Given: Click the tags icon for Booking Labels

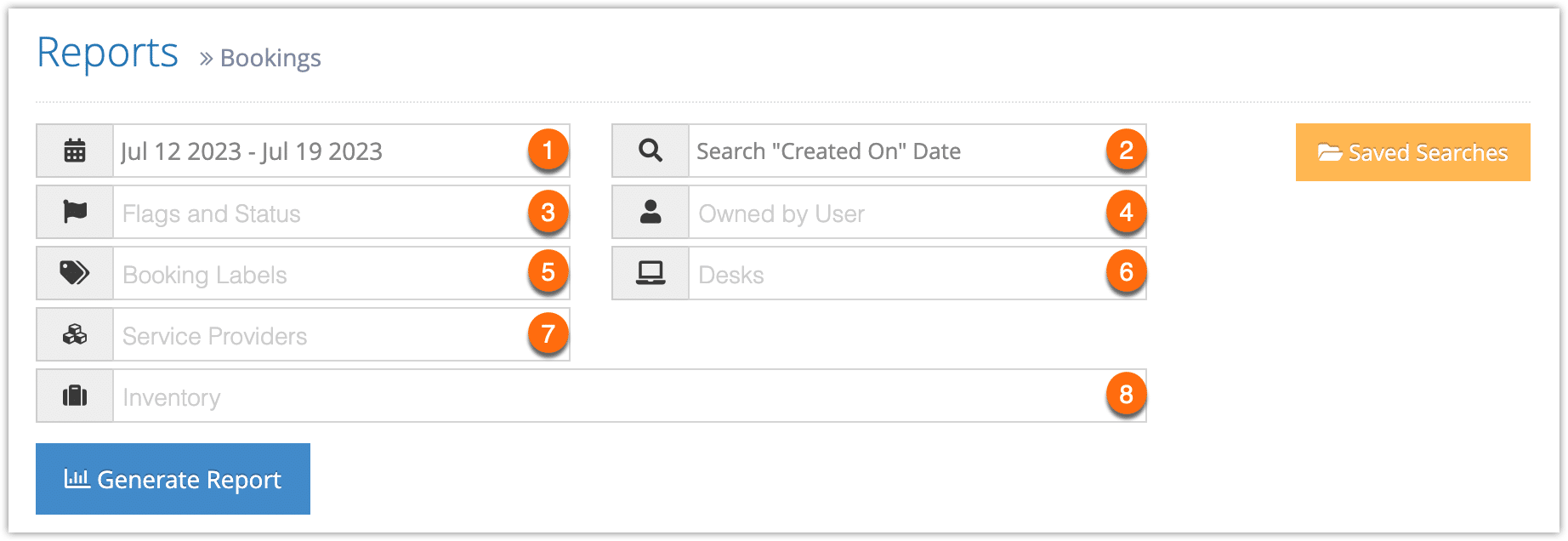Looking at the screenshot, I should coord(75,273).
